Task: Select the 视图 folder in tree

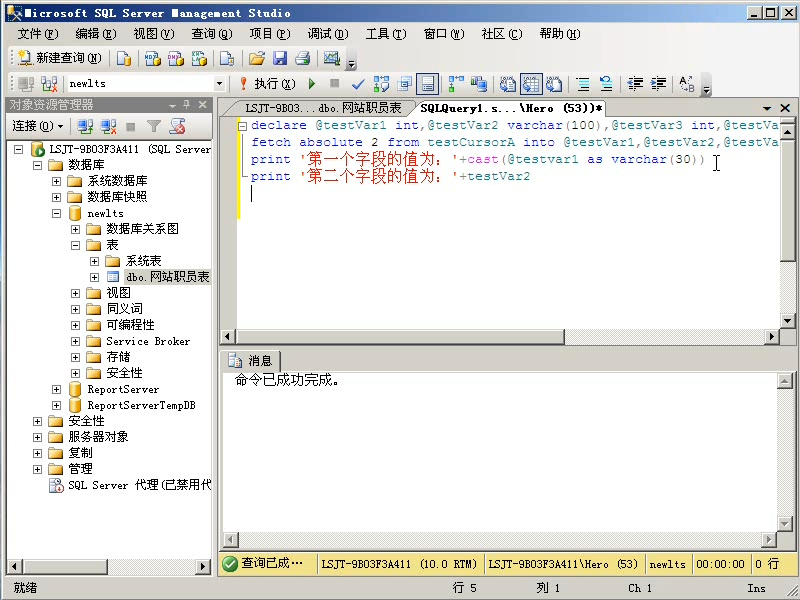Action: tap(118, 293)
